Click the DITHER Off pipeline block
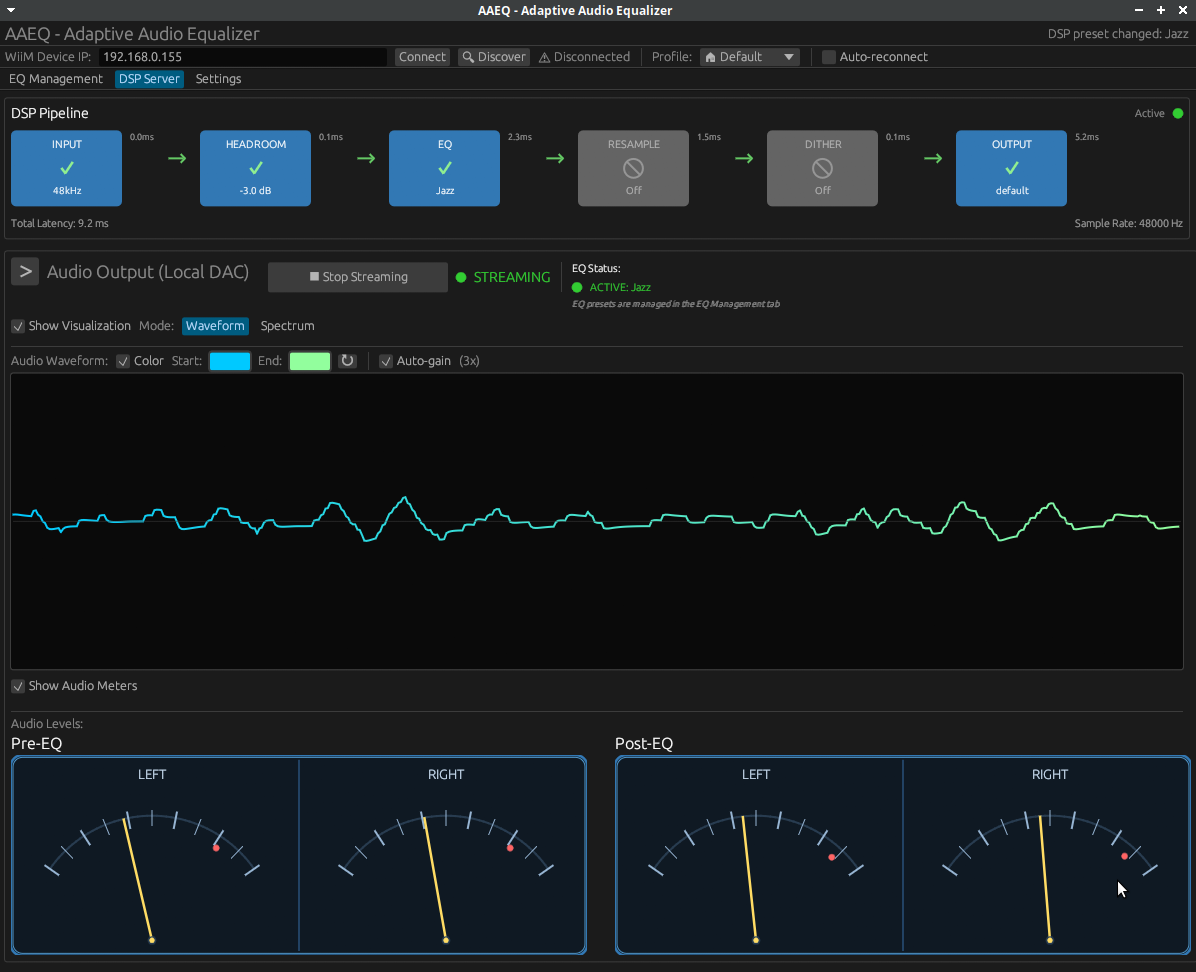The width and height of the screenshot is (1196, 972). coord(822,168)
